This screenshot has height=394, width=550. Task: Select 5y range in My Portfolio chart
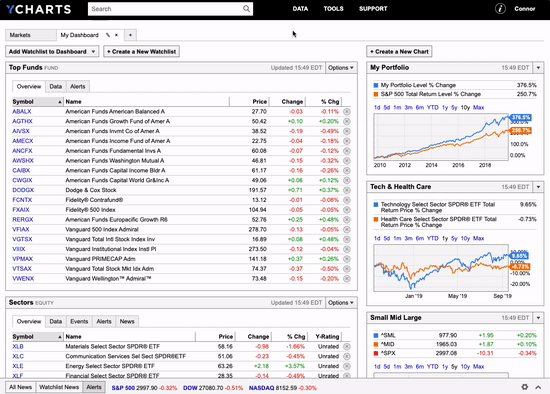click(454, 108)
